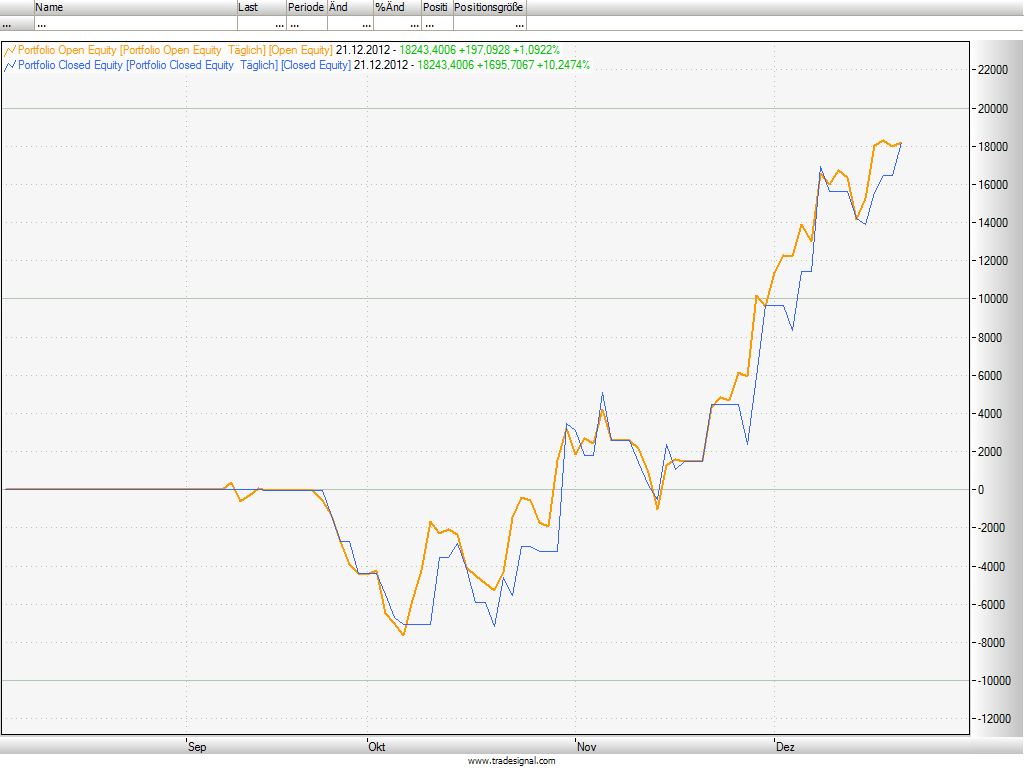
Task: Open the www.tradesignal.com link
Action: [511, 761]
